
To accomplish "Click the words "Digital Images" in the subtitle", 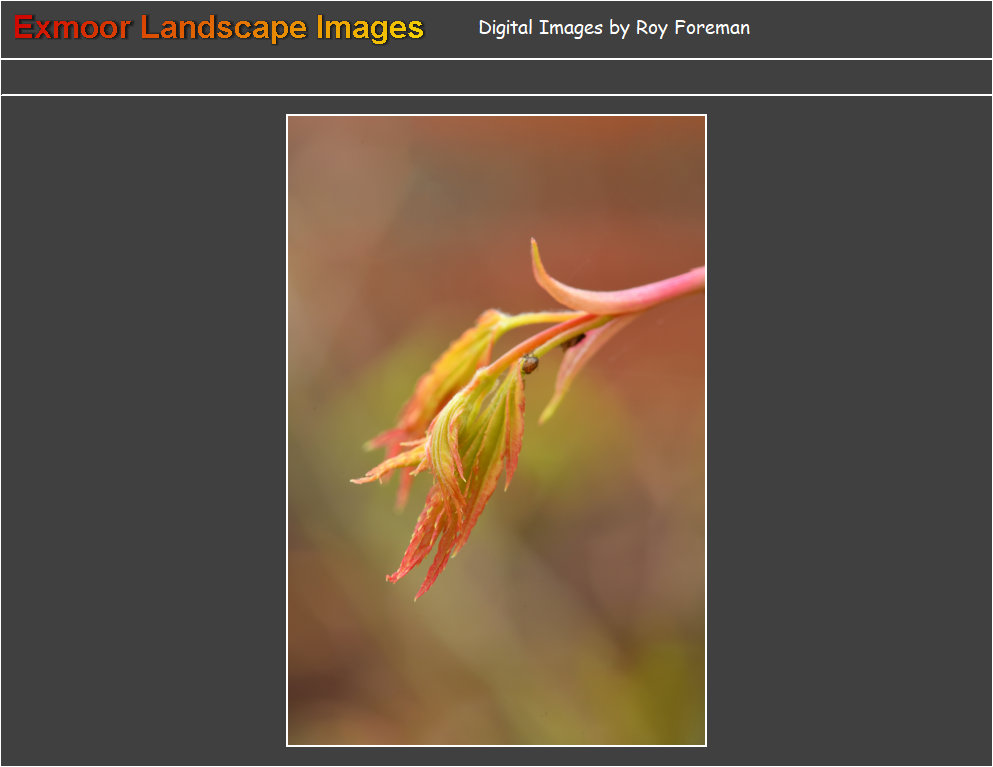I will click(540, 28).
